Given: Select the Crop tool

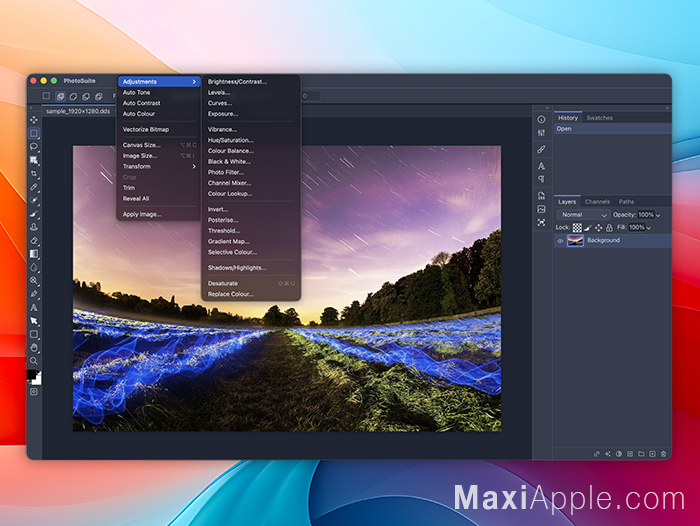Looking at the screenshot, I should click(x=34, y=173).
